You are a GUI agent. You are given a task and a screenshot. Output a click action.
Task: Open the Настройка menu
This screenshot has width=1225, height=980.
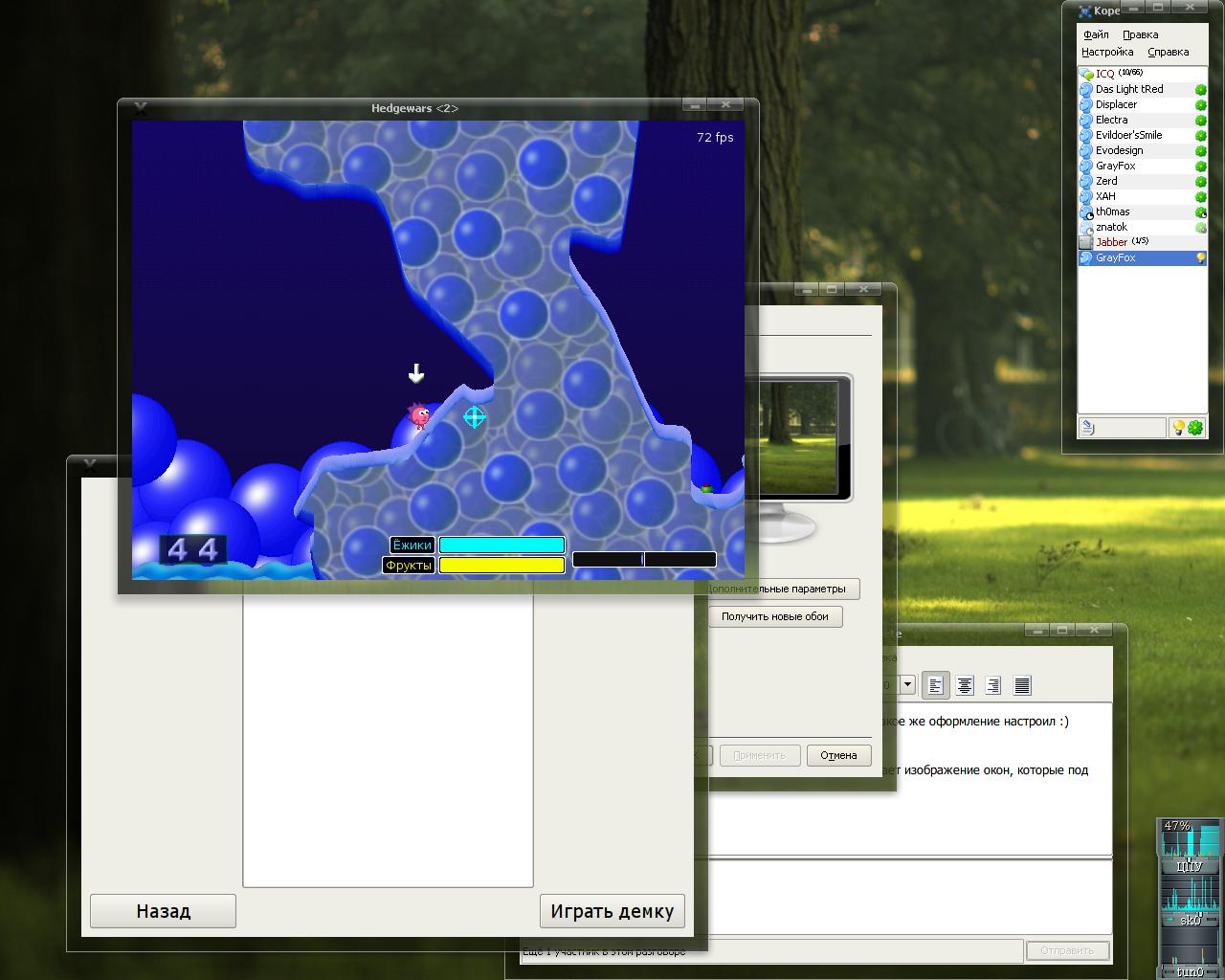pyautogui.click(x=1107, y=52)
